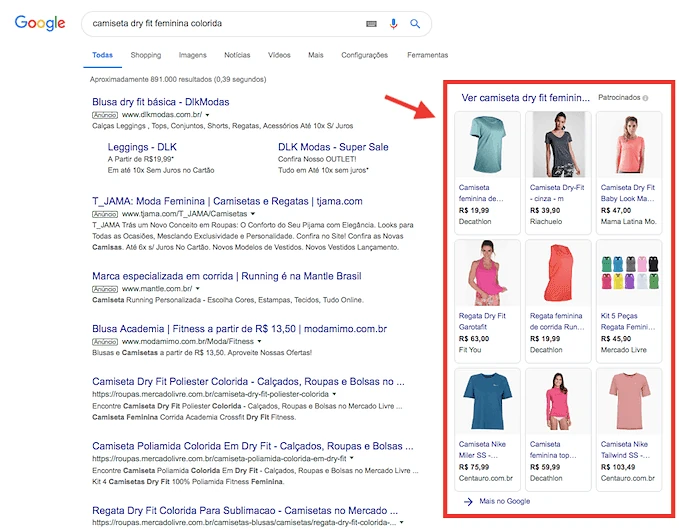Open blue Nike Miler shirt image
Viewport: 679px width, 530px height.
tap(487, 402)
